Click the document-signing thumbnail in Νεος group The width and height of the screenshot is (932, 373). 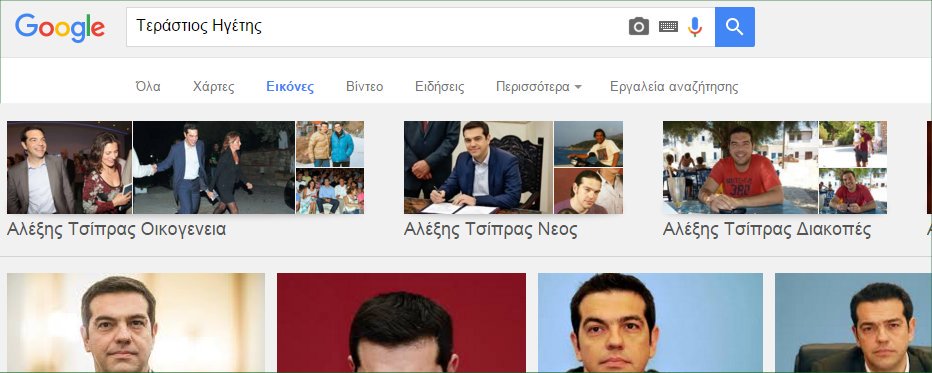[478, 167]
